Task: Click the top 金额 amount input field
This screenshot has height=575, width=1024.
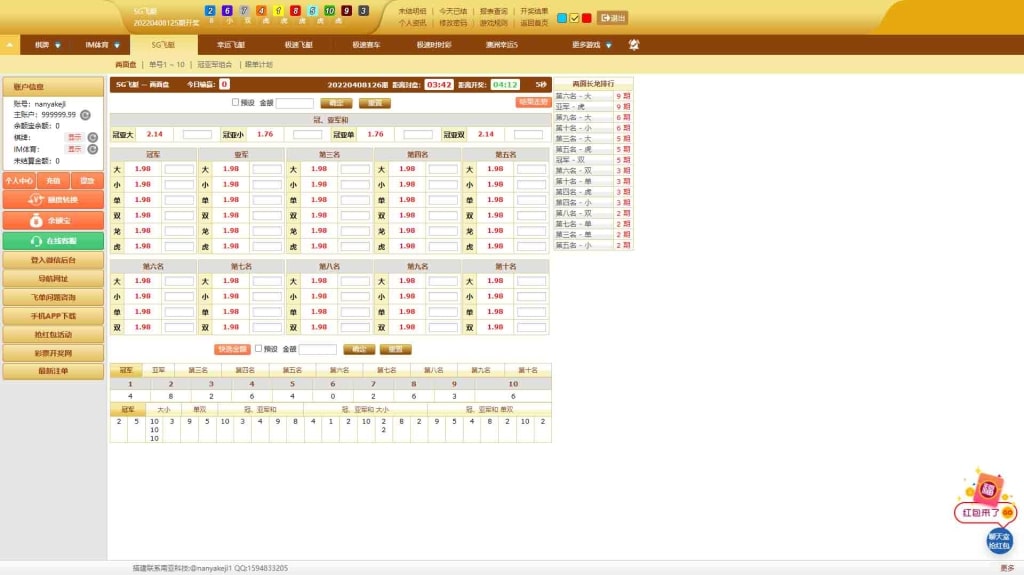Action: pos(295,103)
